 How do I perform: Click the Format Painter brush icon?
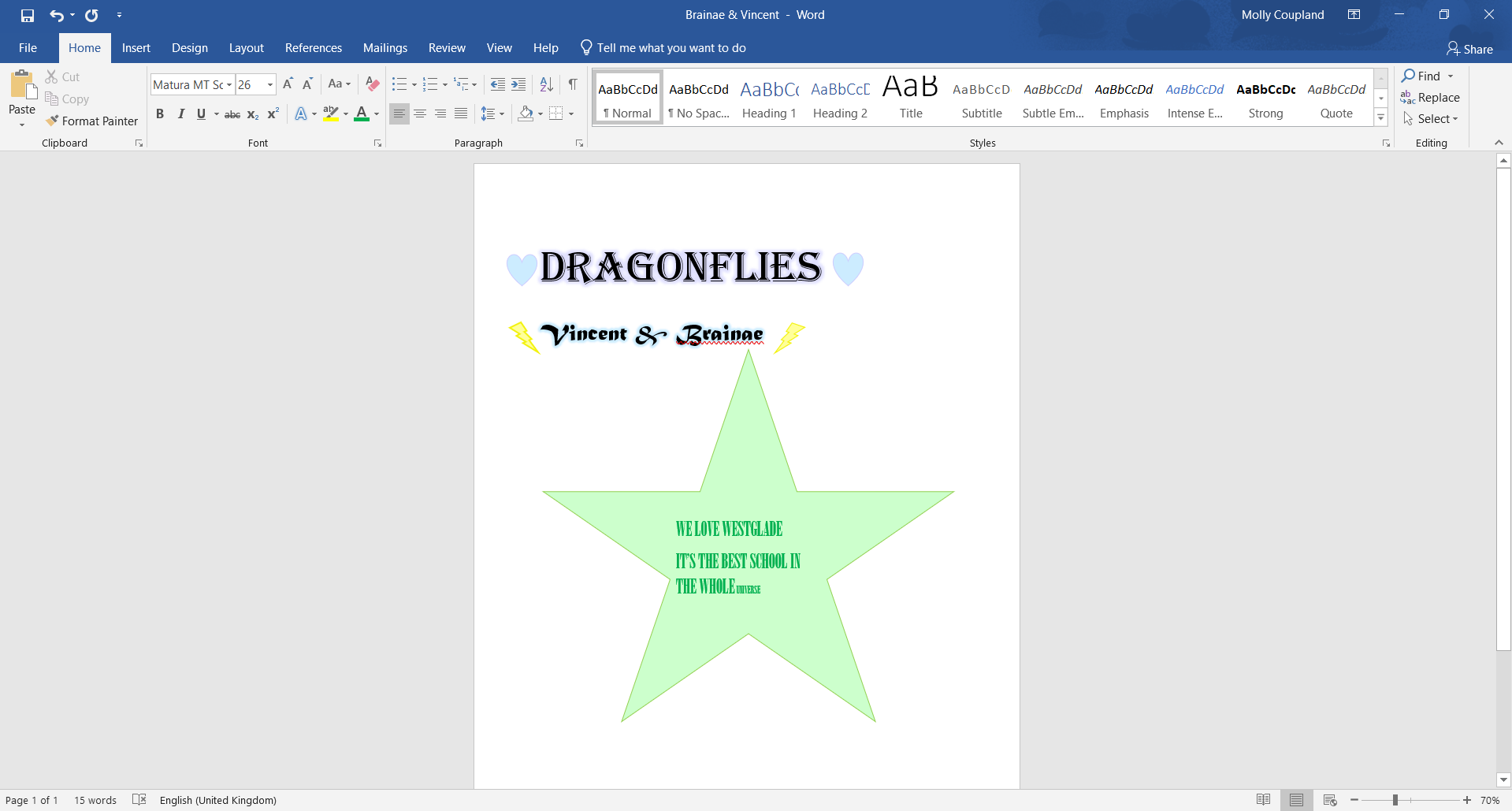pyautogui.click(x=53, y=121)
